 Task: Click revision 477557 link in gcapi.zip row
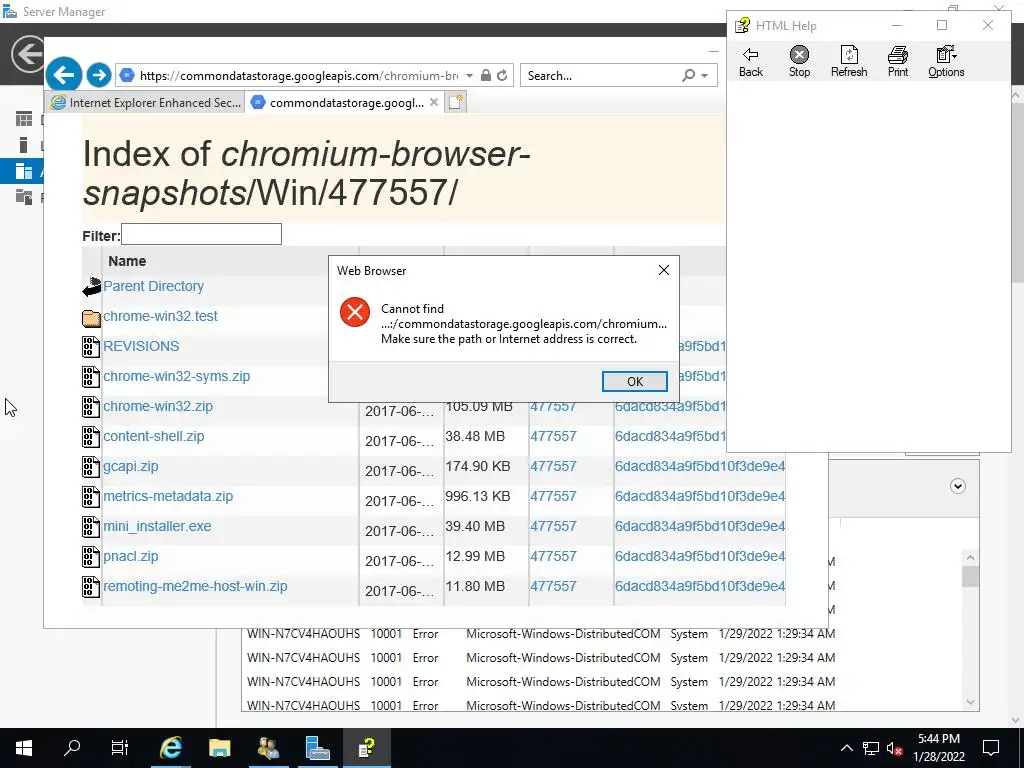553,466
